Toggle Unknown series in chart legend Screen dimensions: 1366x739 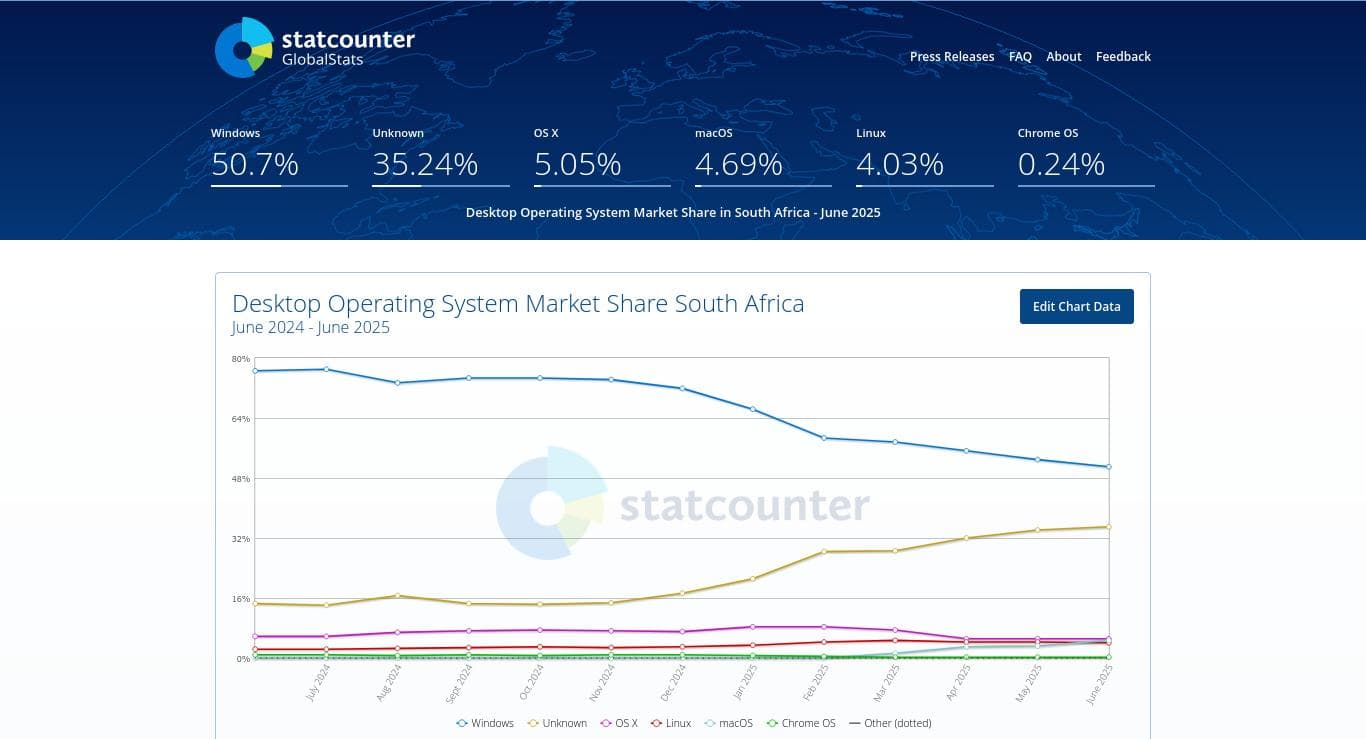(x=557, y=723)
